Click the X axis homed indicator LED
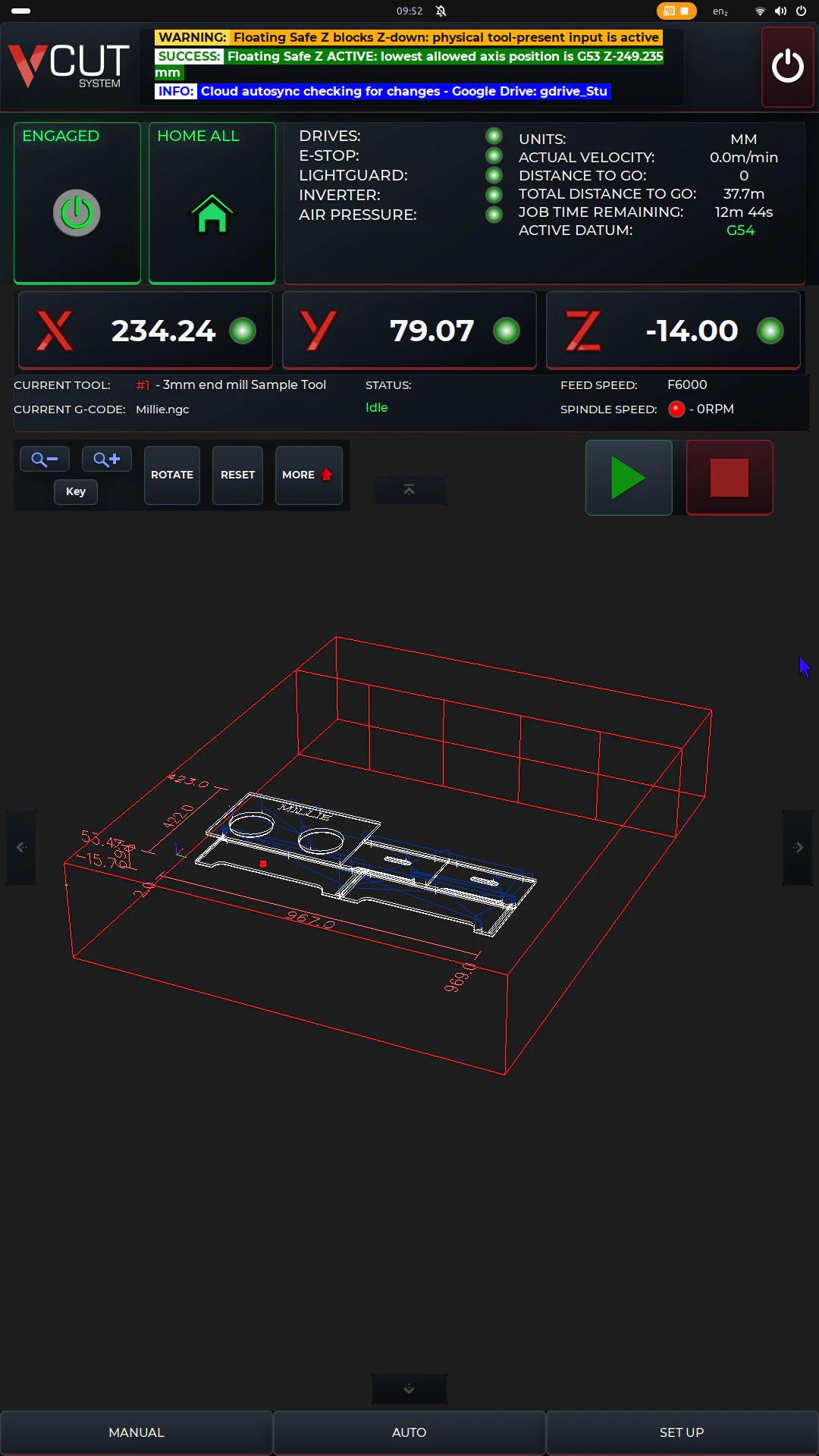This screenshot has width=819, height=1456. tap(243, 331)
